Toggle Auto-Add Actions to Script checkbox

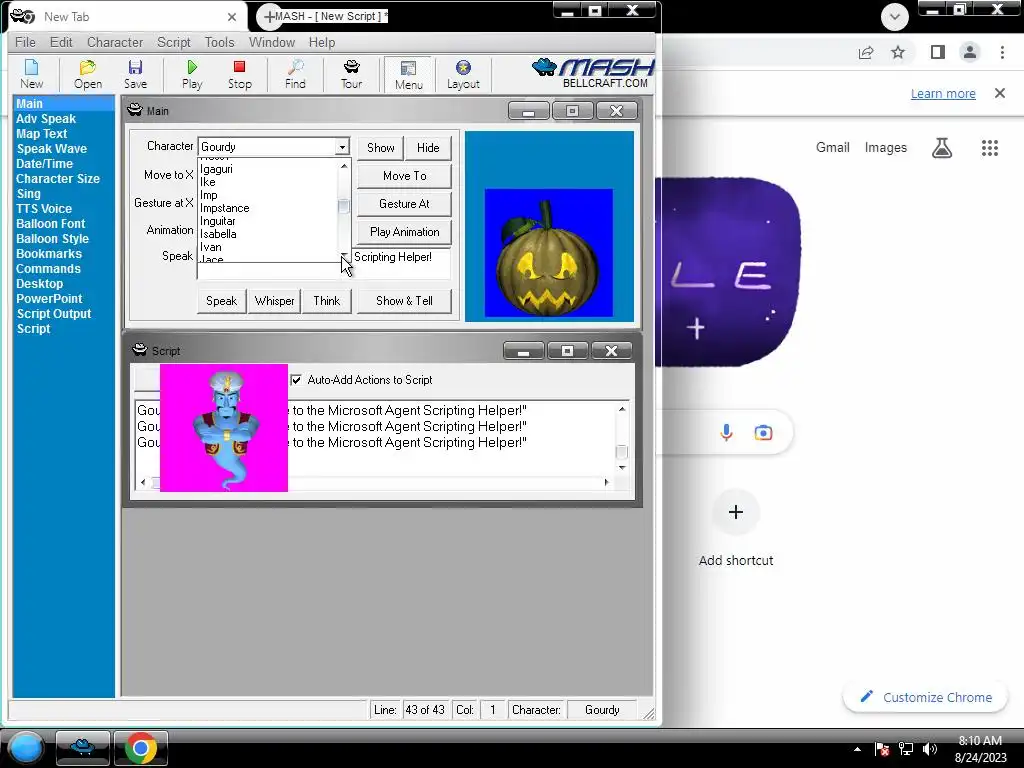click(296, 380)
